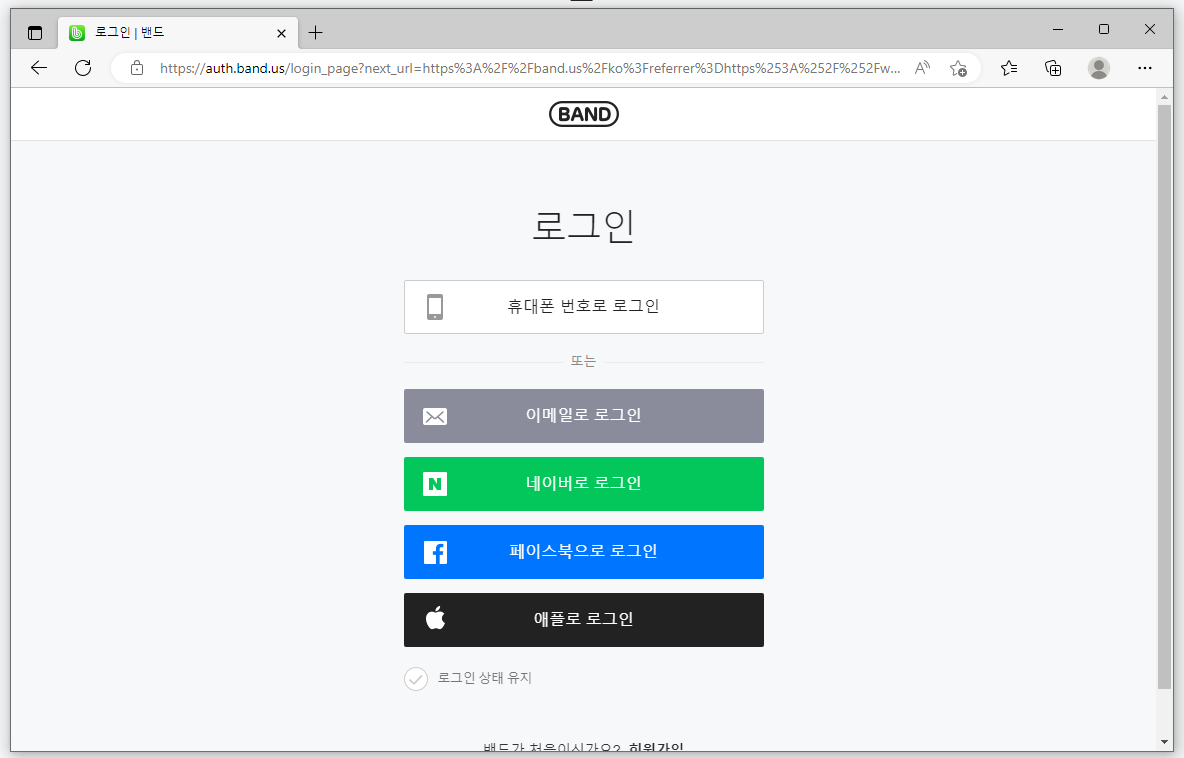Choose 이메일로 로그인 button

pyautogui.click(x=584, y=416)
